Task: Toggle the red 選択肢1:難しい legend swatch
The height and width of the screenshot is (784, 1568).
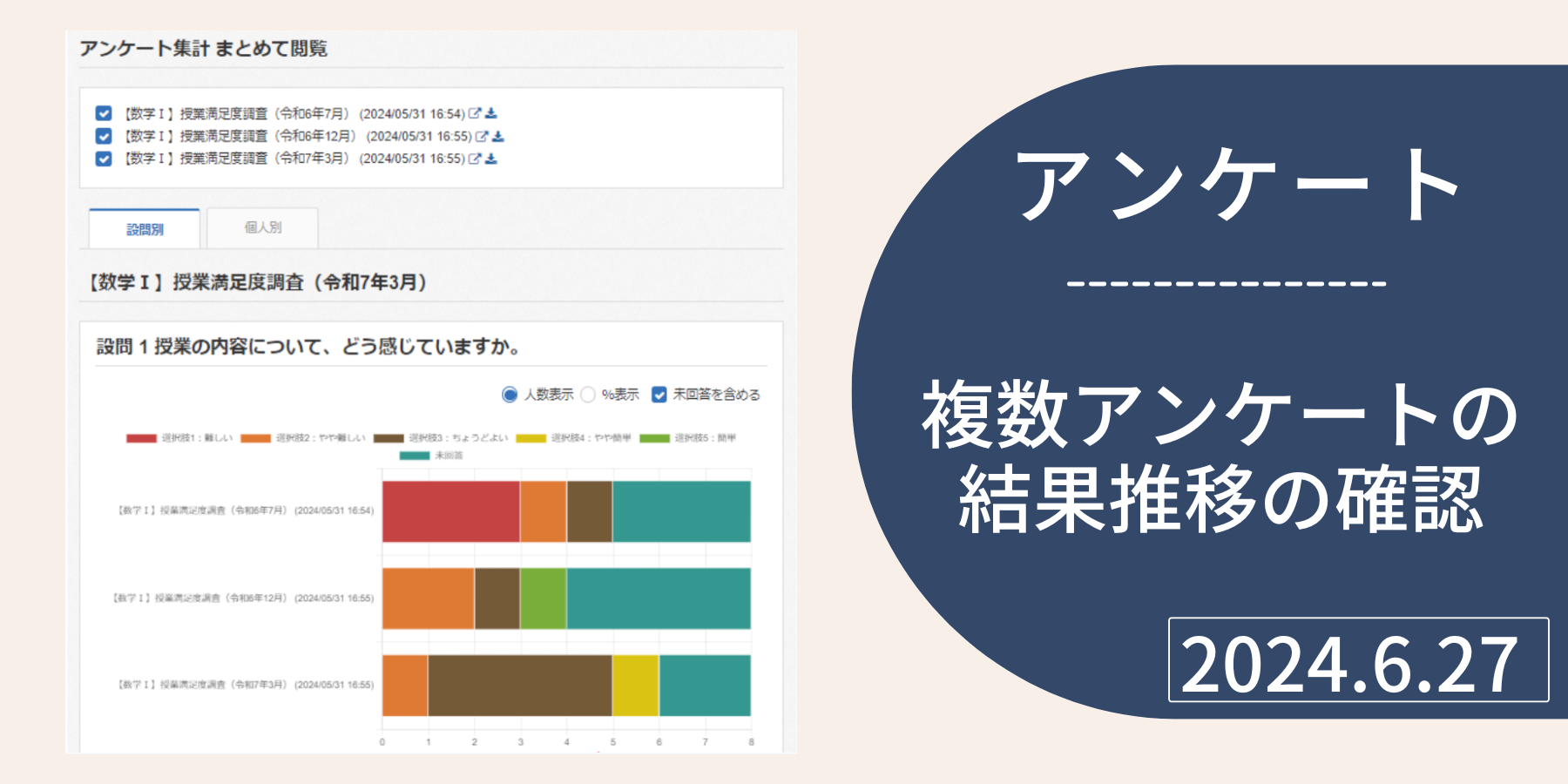Action: tap(141, 438)
